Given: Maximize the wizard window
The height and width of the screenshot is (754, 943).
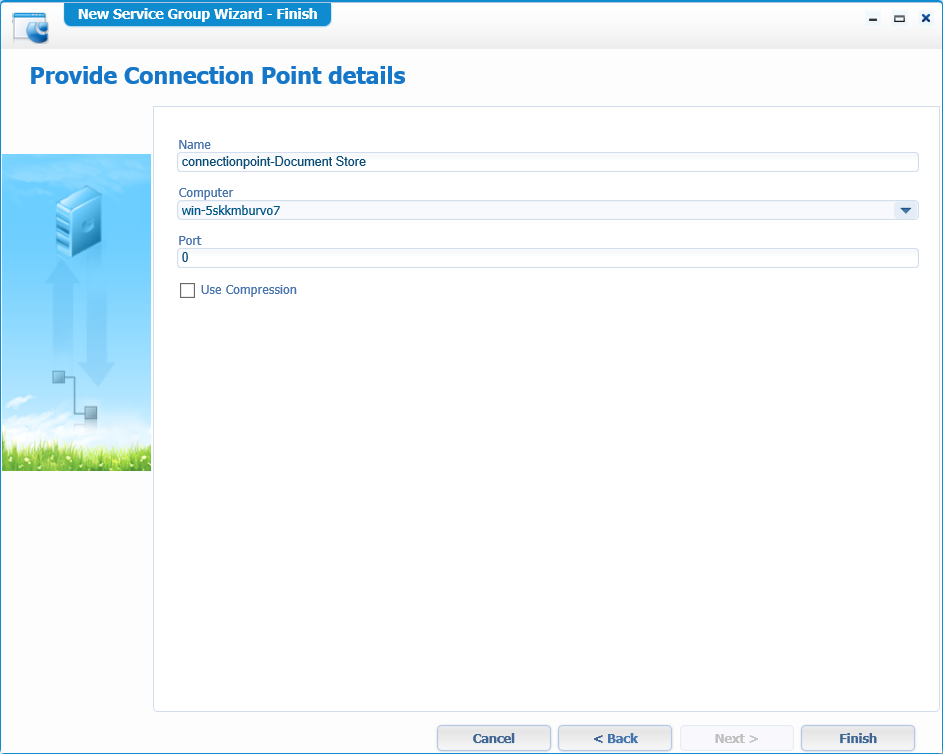Looking at the screenshot, I should [x=899, y=18].
